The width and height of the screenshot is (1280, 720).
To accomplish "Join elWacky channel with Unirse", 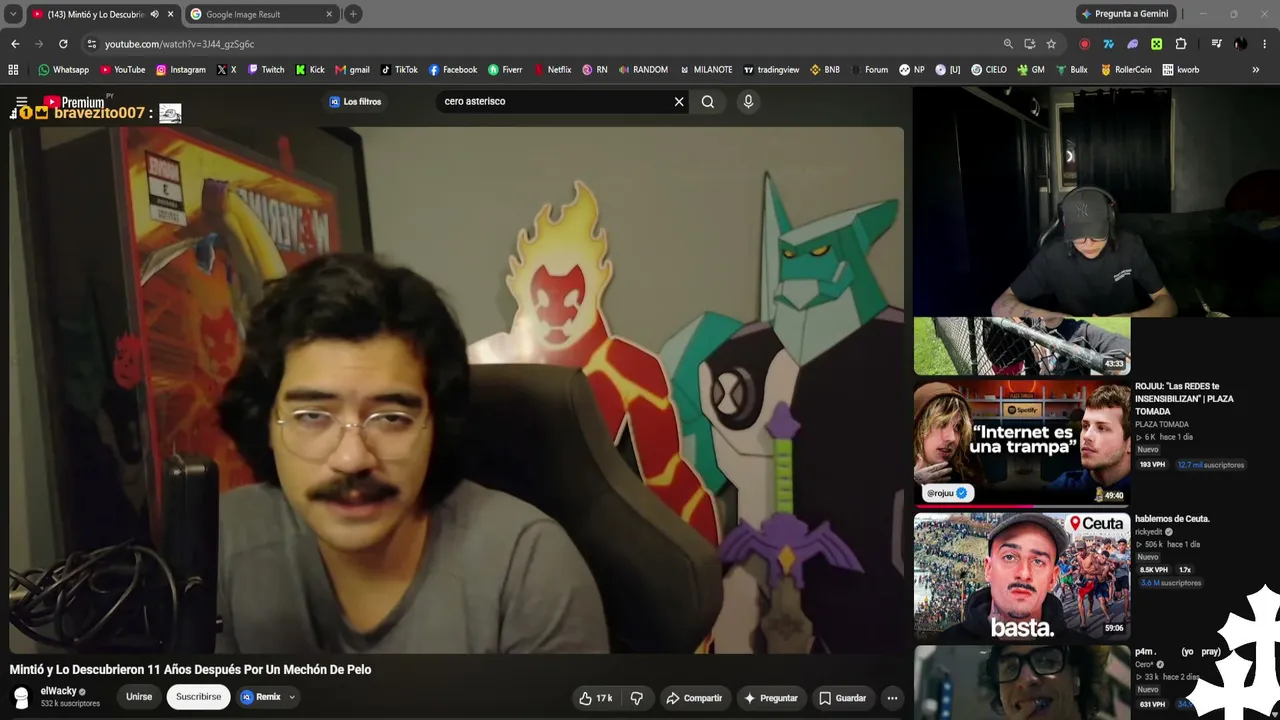I will point(139,697).
